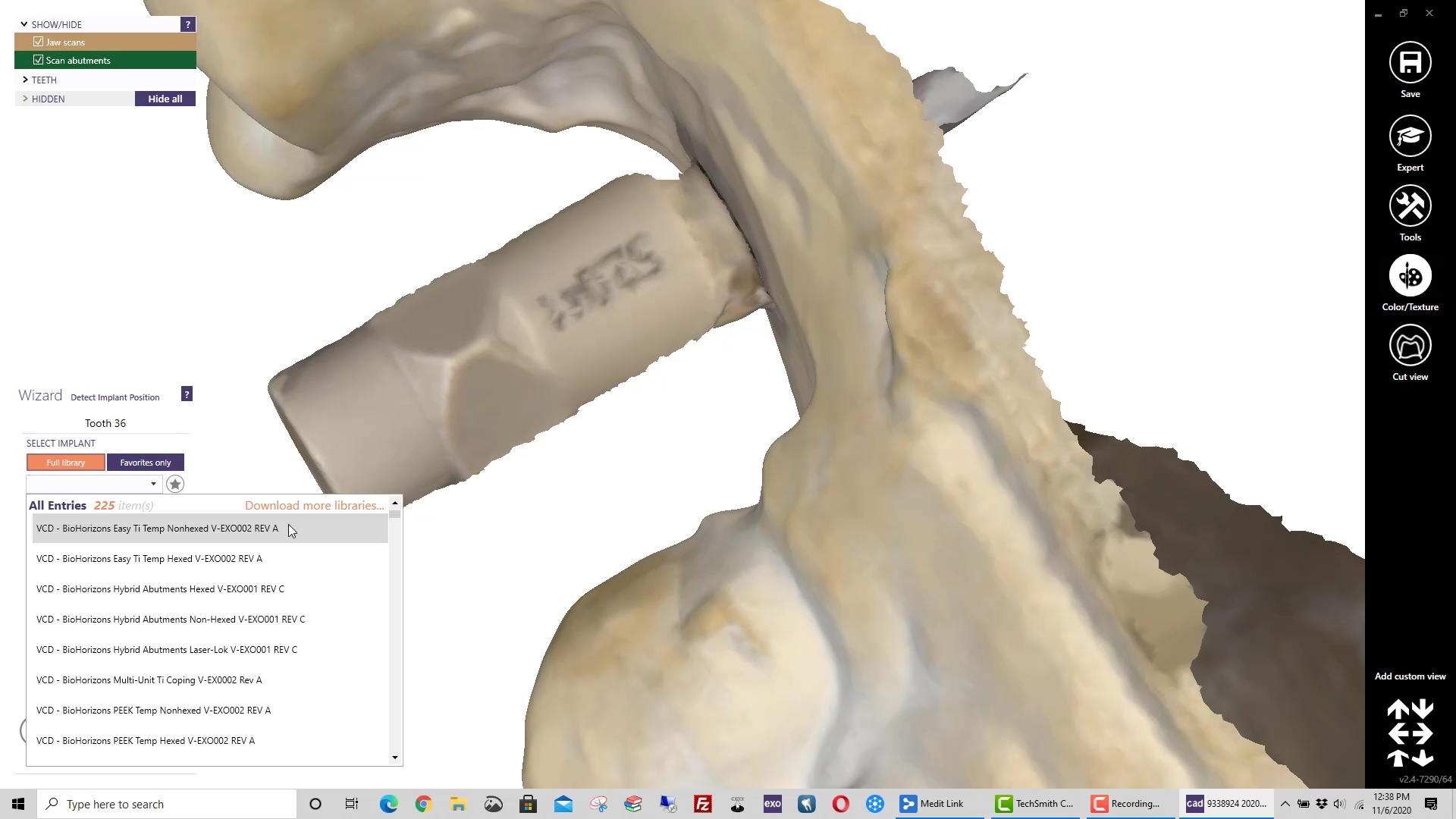Select BioHorizons Easy Ti Temp Hexed entry
The image size is (1456, 819).
click(210, 559)
